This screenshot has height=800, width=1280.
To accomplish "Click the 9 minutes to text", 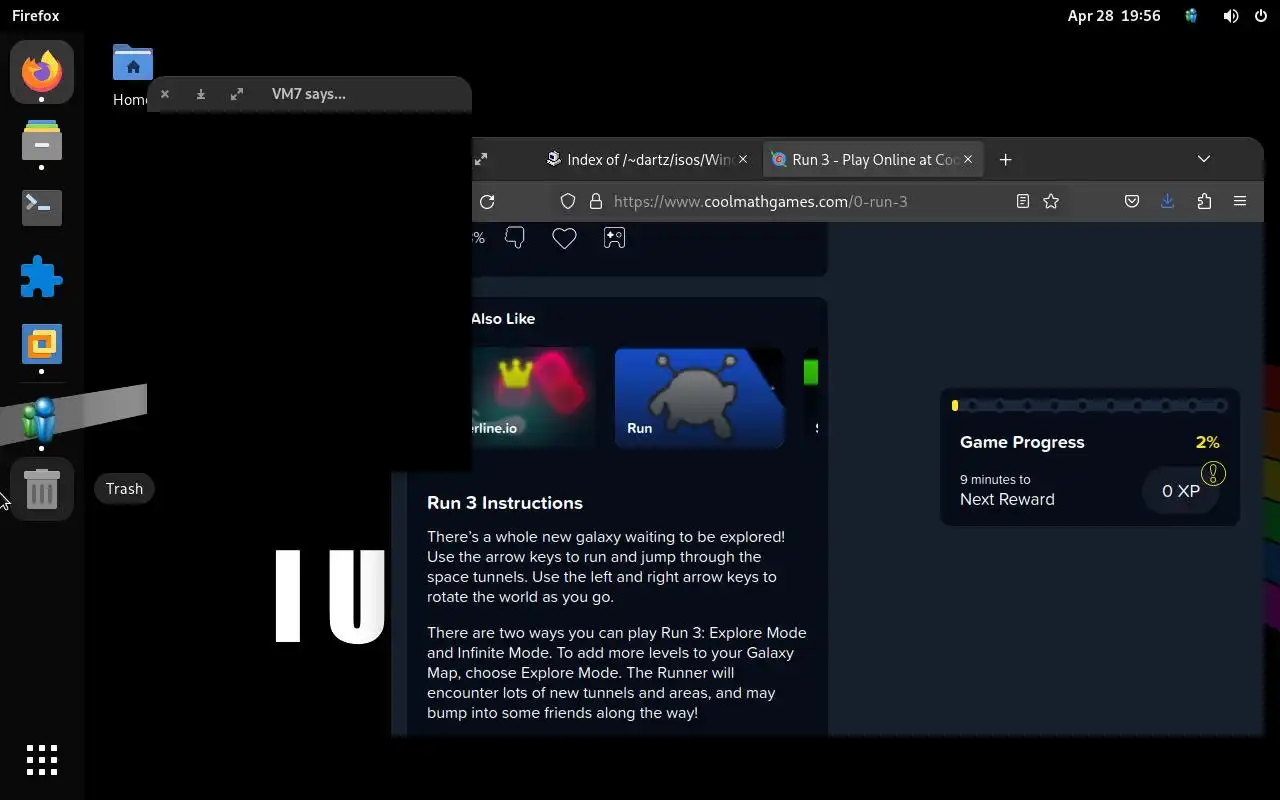I will (995, 479).
